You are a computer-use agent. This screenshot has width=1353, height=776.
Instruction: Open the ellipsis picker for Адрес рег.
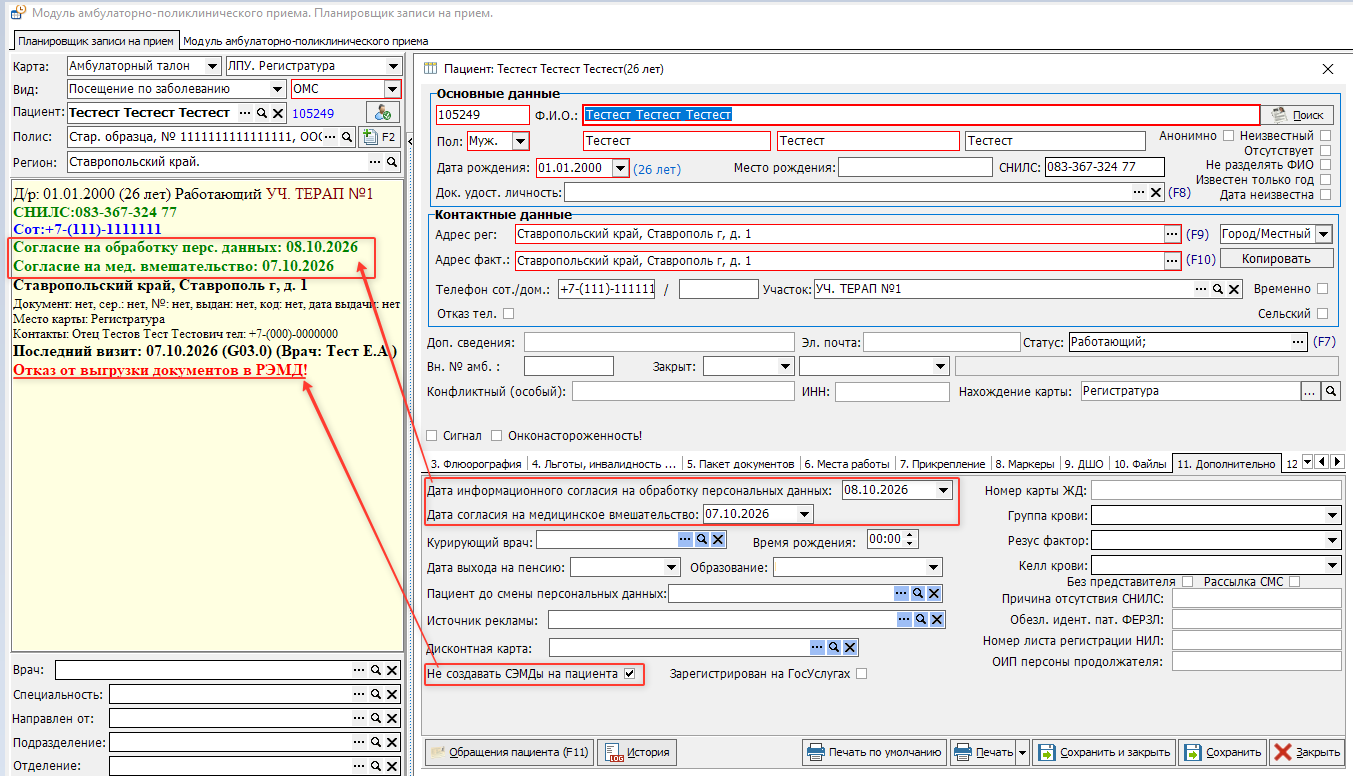click(1171, 234)
